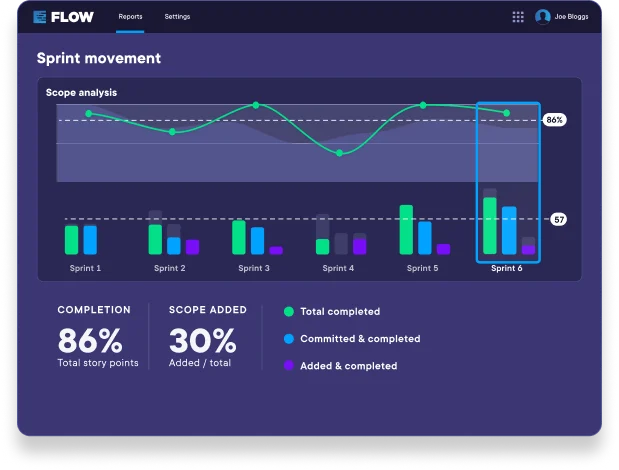Image resolution: width=619 pixels, height=470 pixels.
Task: Click Joe Bloggs user avatar
Action: pos(543,17)
